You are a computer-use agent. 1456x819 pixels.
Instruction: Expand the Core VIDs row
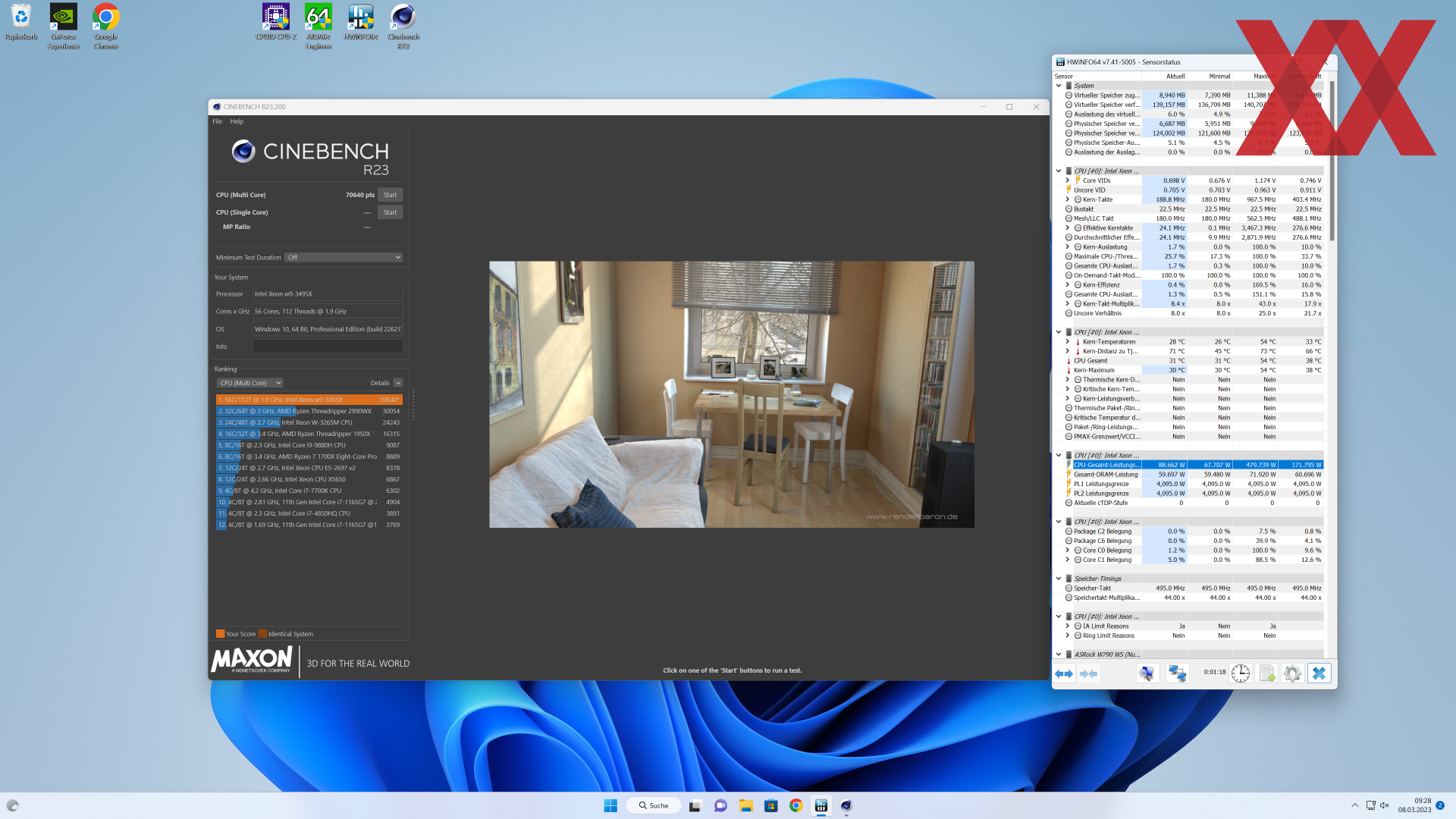pyautogui.click(x=1068, y=180)
